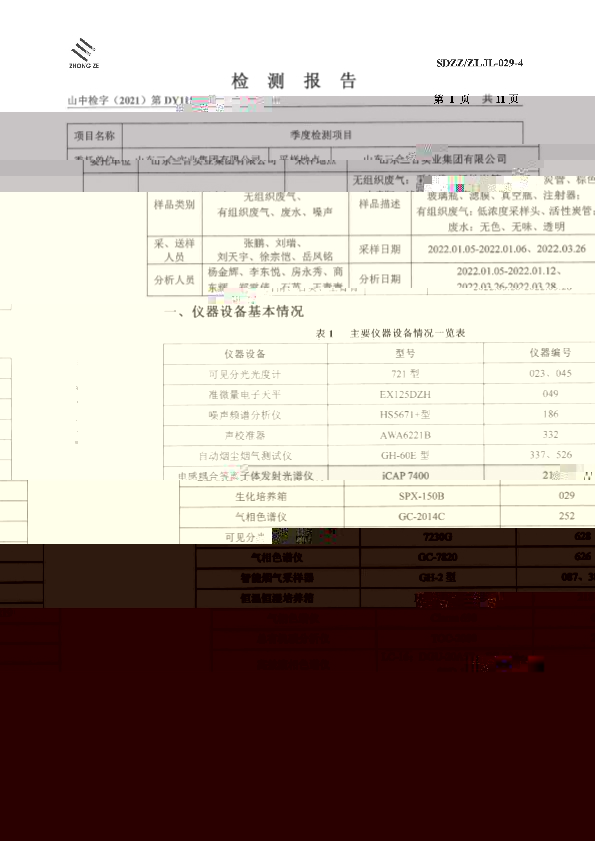595x841 pixels.
Task: Click the '分析日期' label cell
Action: (379, 279)
